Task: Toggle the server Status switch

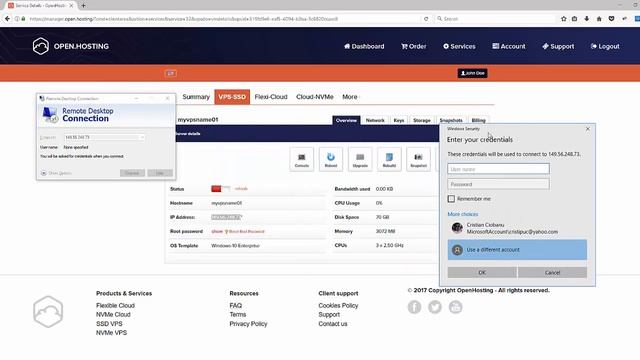Action: pyautogui.click(x=220, y=189)
